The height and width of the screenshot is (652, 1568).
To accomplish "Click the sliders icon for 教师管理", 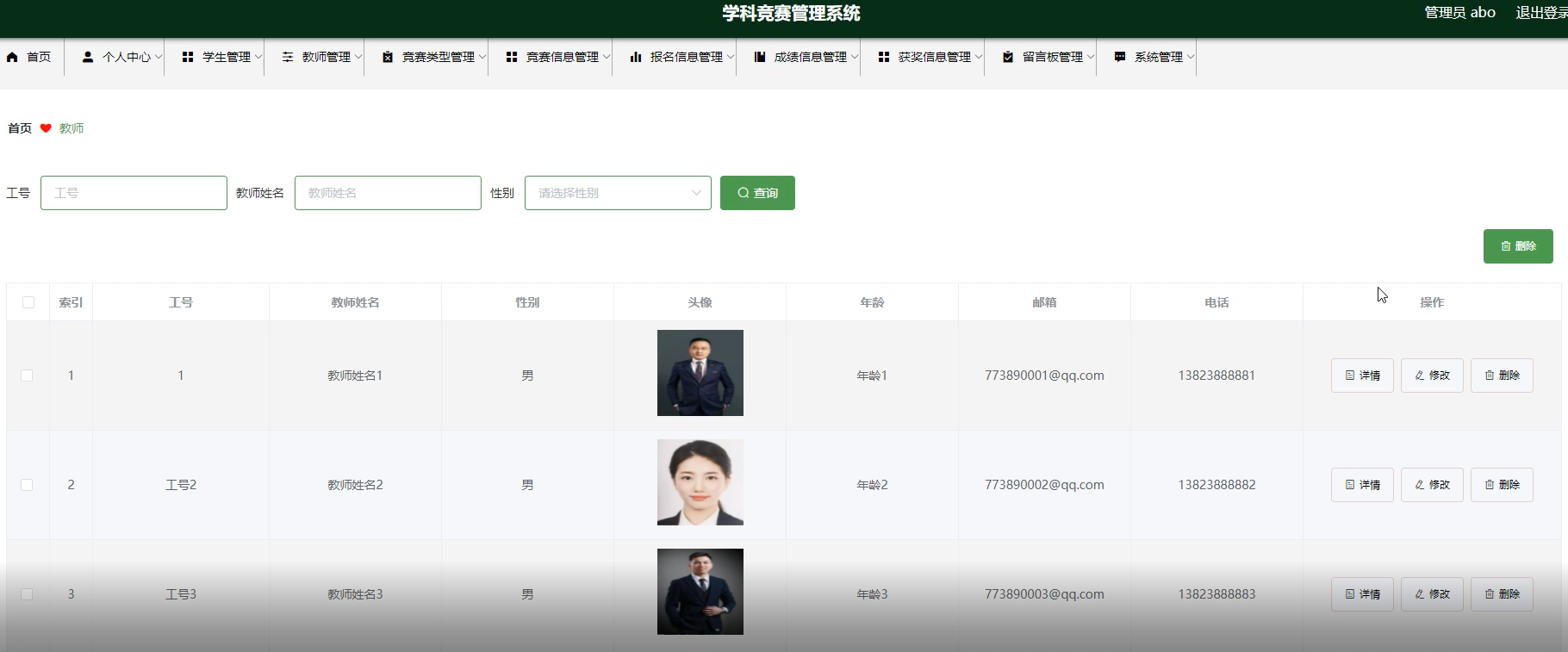I will click(x=288, y=57).
